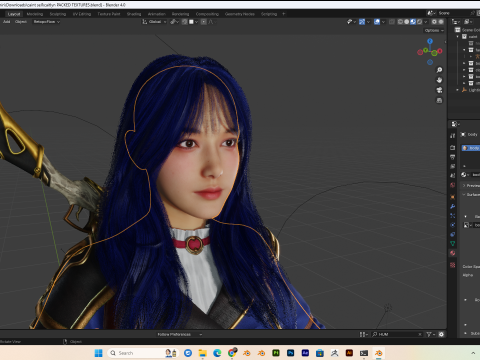Open the transform pivot point dropdown
This screenshot has width=480, height=360.
[174, 22]
